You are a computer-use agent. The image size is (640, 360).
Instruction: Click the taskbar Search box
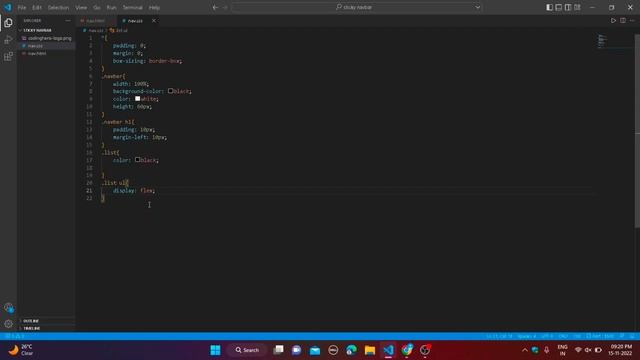(x=247, y=350)
